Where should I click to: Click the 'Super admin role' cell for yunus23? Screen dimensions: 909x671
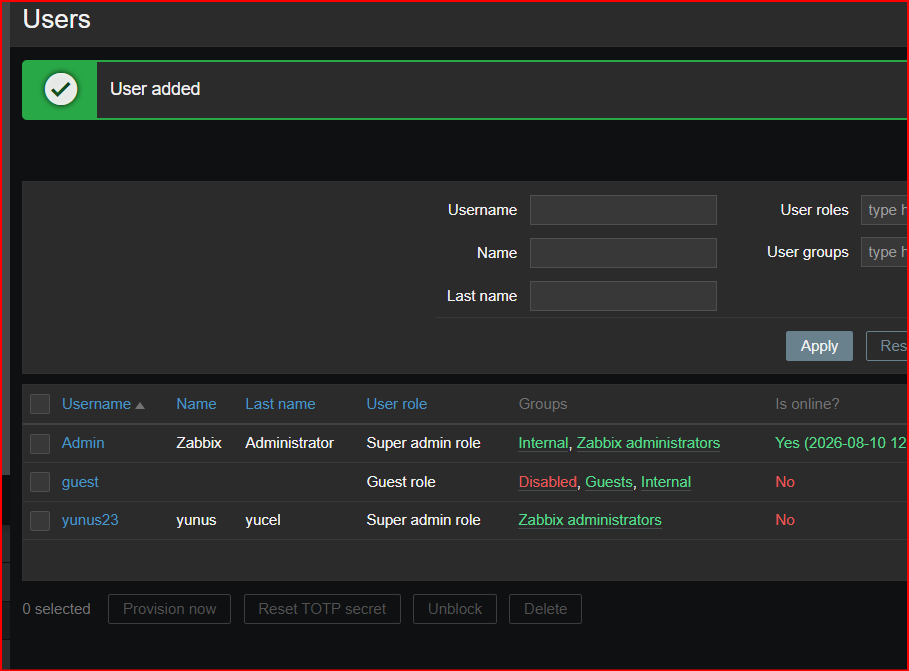tap(423, 520)
